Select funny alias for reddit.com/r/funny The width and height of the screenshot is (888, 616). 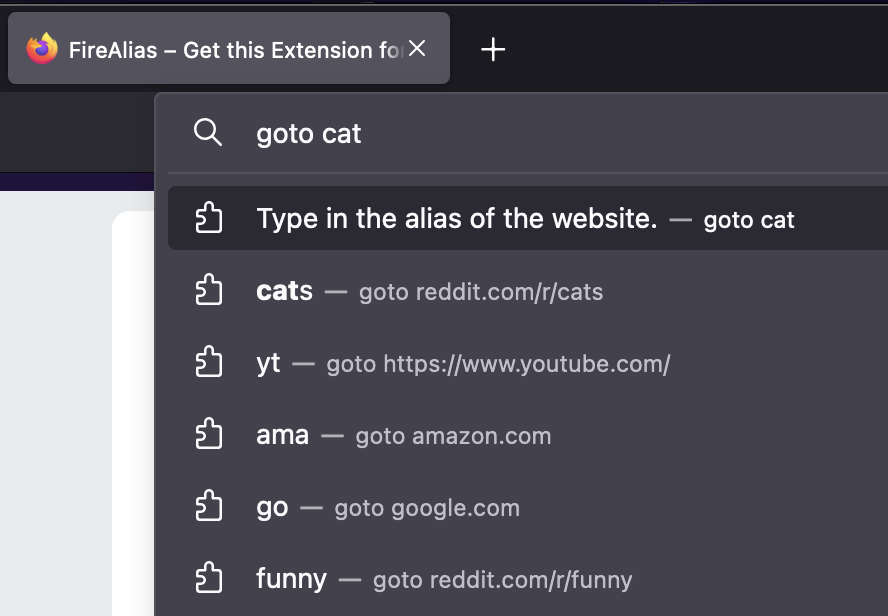click(x=528, y=578)
